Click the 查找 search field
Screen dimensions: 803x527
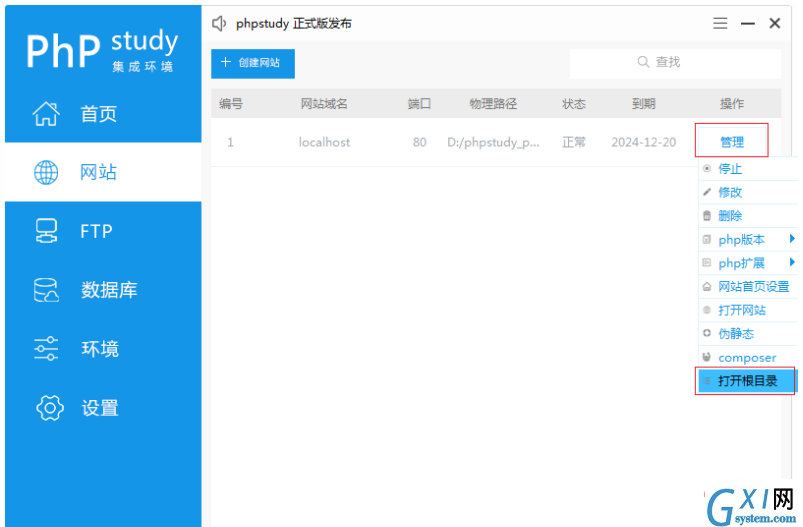(675, 64)
